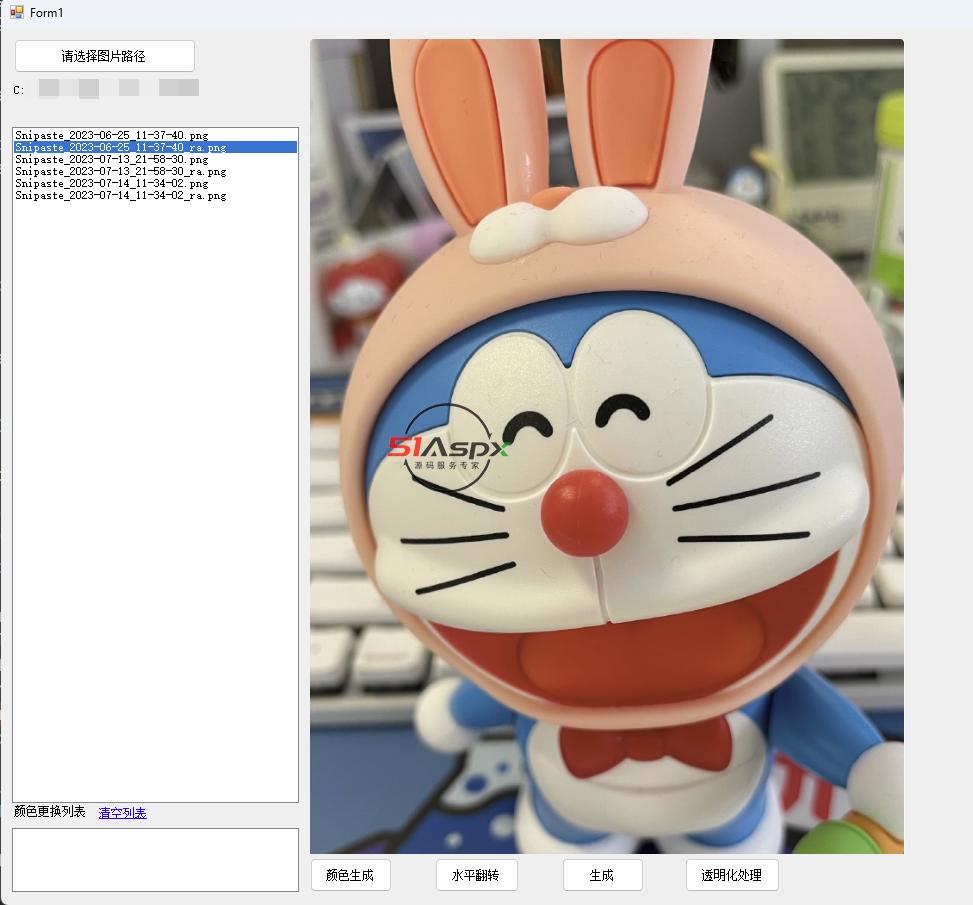Select Snipaste_2023-07-14_11-34-02_ra.png in the list
The image size is (973, 905).
[155, 196]
